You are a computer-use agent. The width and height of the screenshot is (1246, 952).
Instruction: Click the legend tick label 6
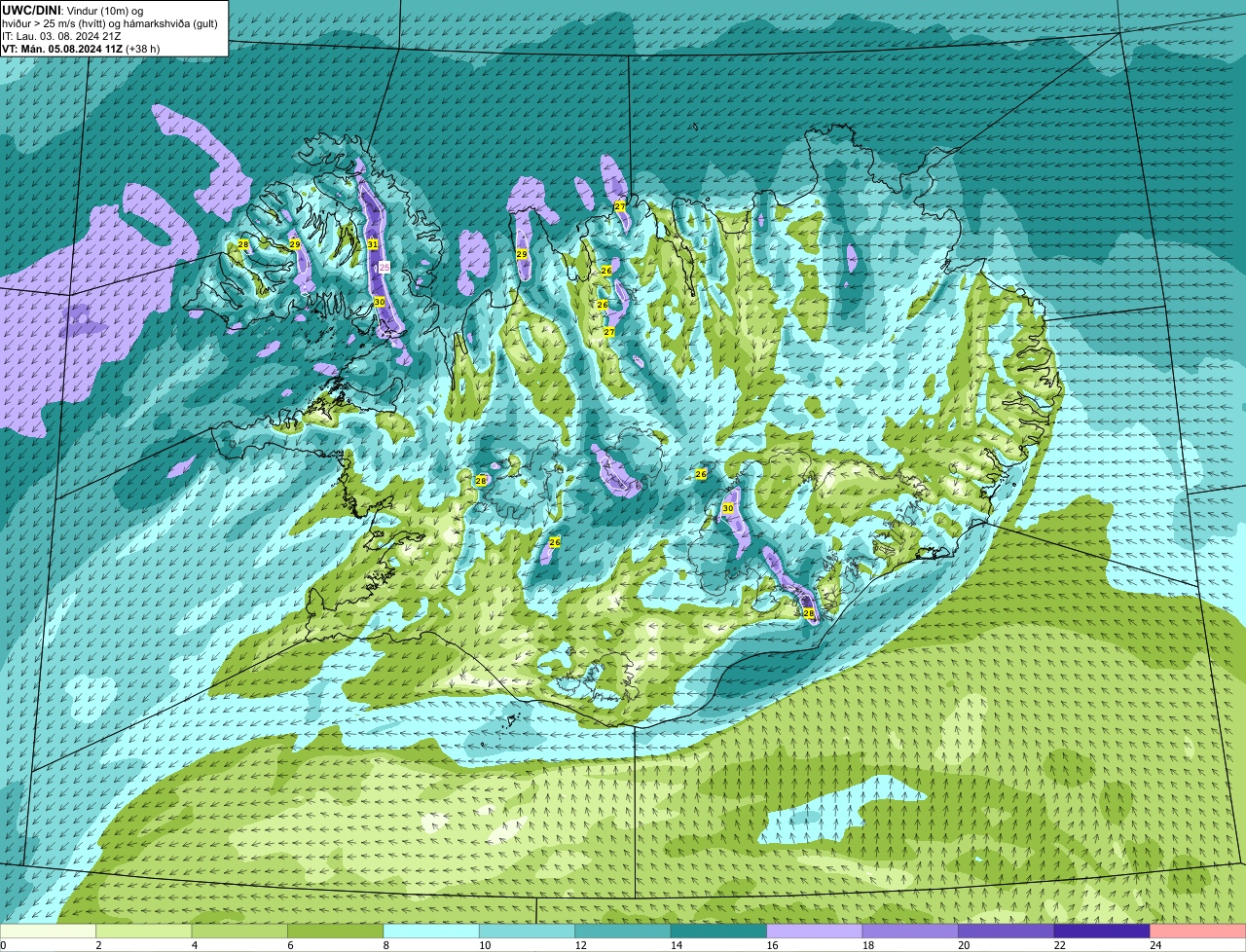(289, 945)
